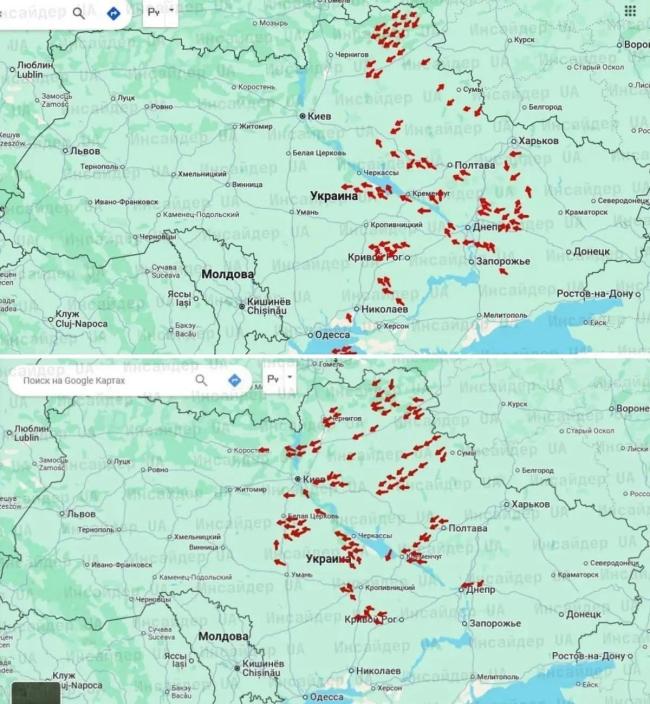Viewport: 650px width, 704px height.
Task: Select 'Клуж Cluj-Napoca' in the upper map
Action: 81,319
